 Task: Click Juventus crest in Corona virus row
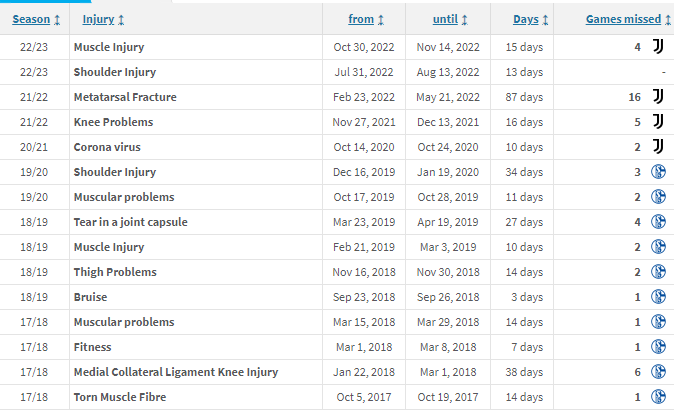tap(658, 147)
